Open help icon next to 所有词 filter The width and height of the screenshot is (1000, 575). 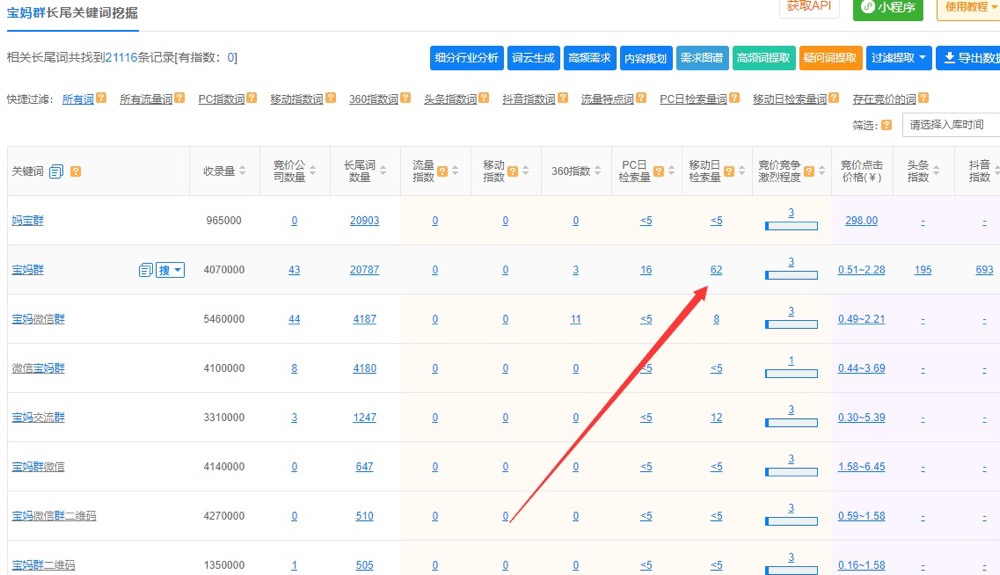[101, 98]
